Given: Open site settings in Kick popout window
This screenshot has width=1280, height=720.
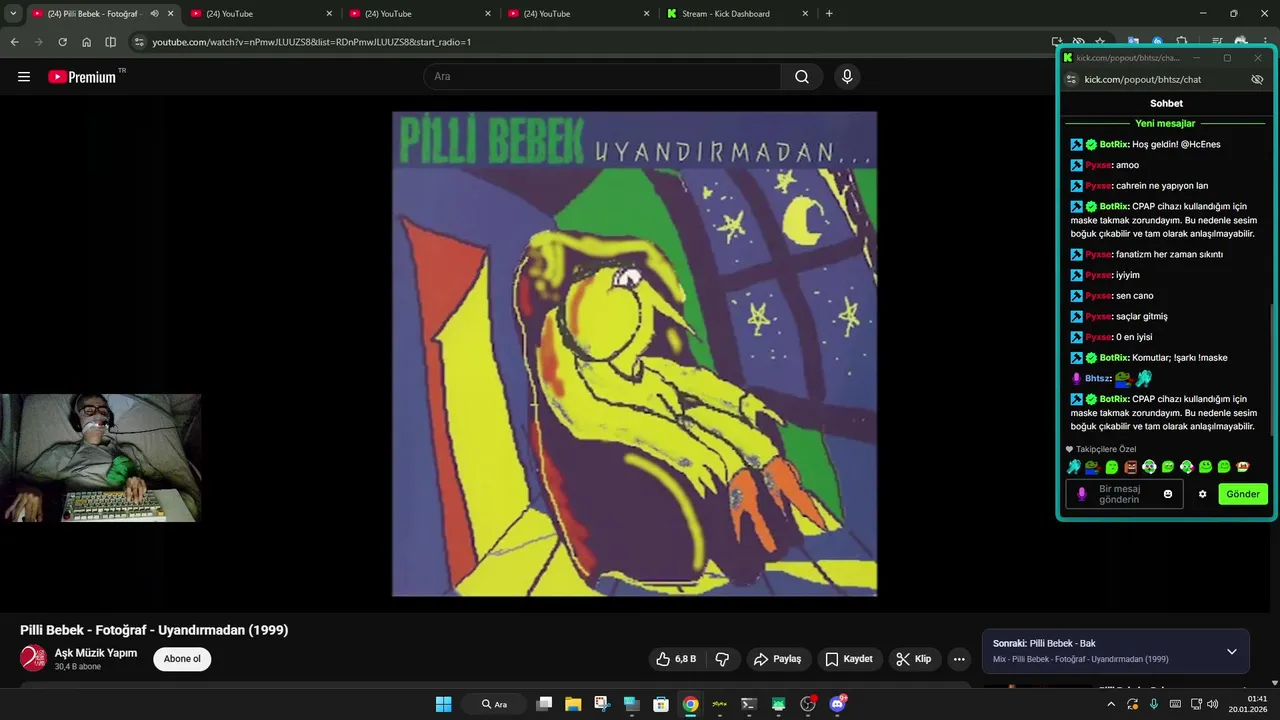Looking at the screenshot, I should (x=1071, y=79).
